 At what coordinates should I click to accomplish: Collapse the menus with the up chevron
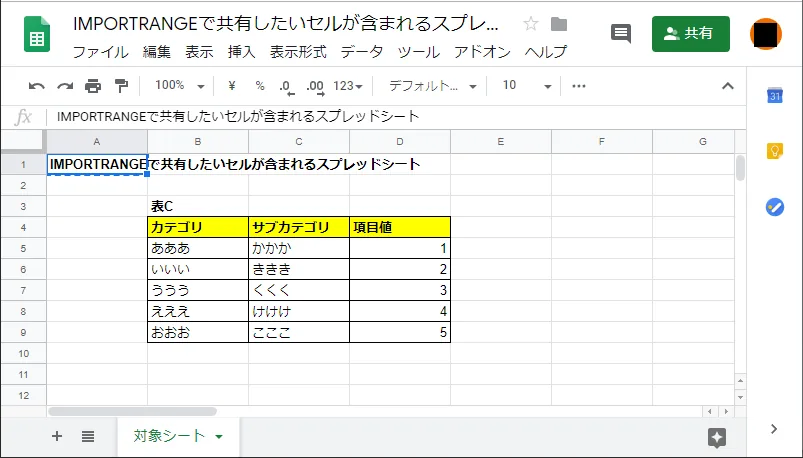(x=728, y=86)
